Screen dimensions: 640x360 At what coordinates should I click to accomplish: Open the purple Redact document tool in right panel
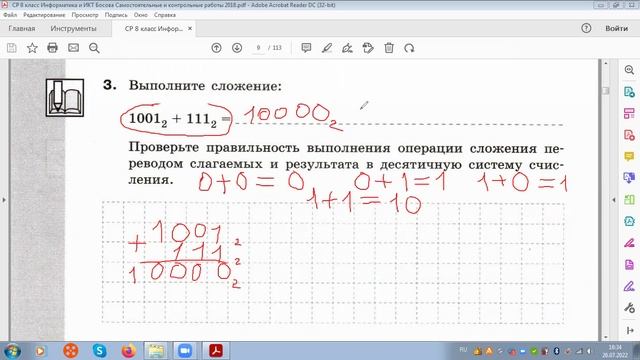tap(629, 264)
